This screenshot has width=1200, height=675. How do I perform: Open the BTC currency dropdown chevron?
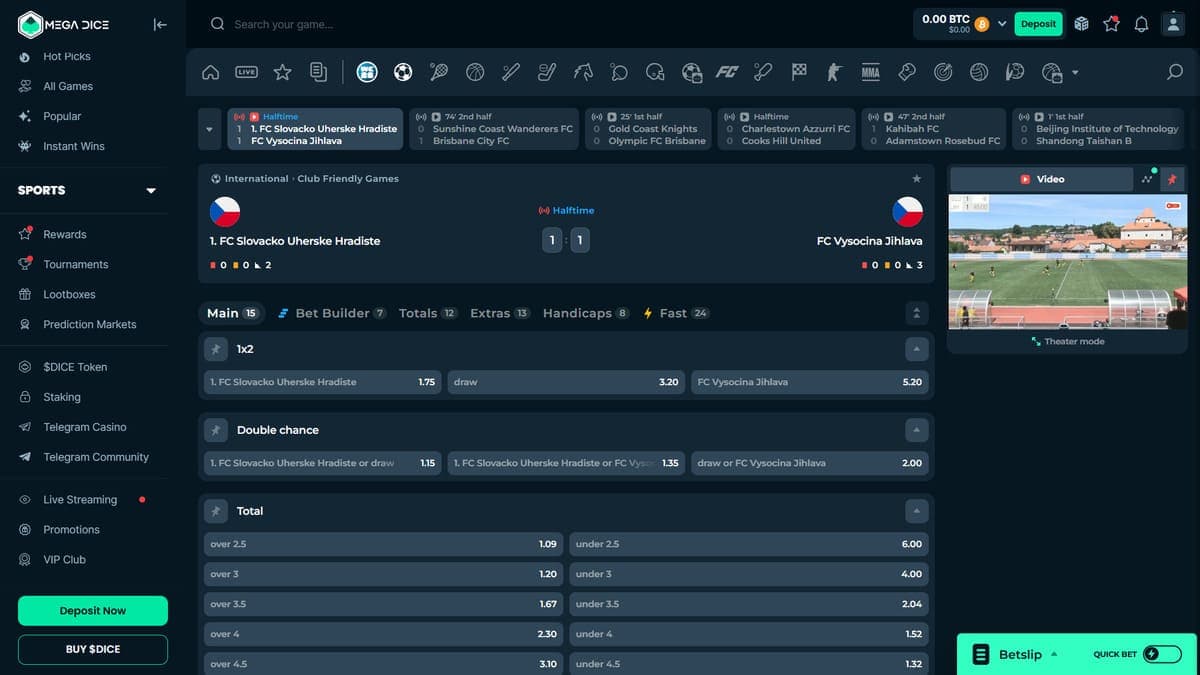click(1002, 24)
